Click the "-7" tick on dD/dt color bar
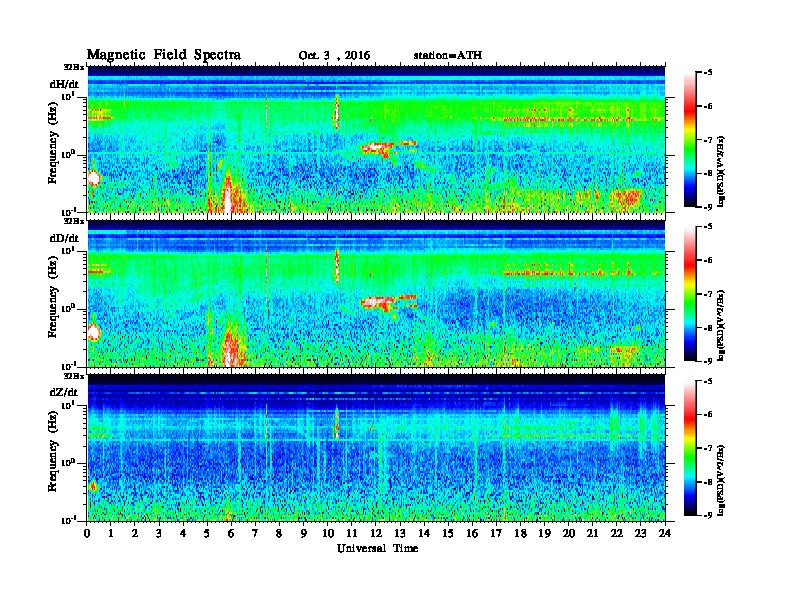The width and height of the screenshot is (792, 612). click(x=708, y=294)
